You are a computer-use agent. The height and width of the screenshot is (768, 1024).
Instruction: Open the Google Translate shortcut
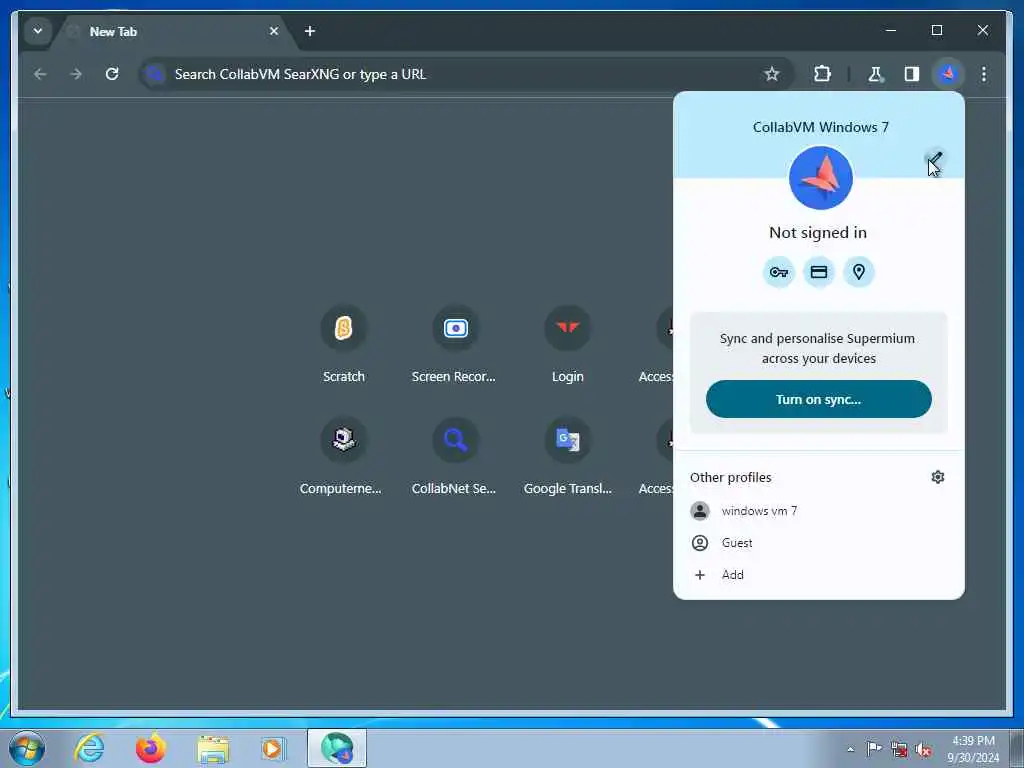point(567,456)
